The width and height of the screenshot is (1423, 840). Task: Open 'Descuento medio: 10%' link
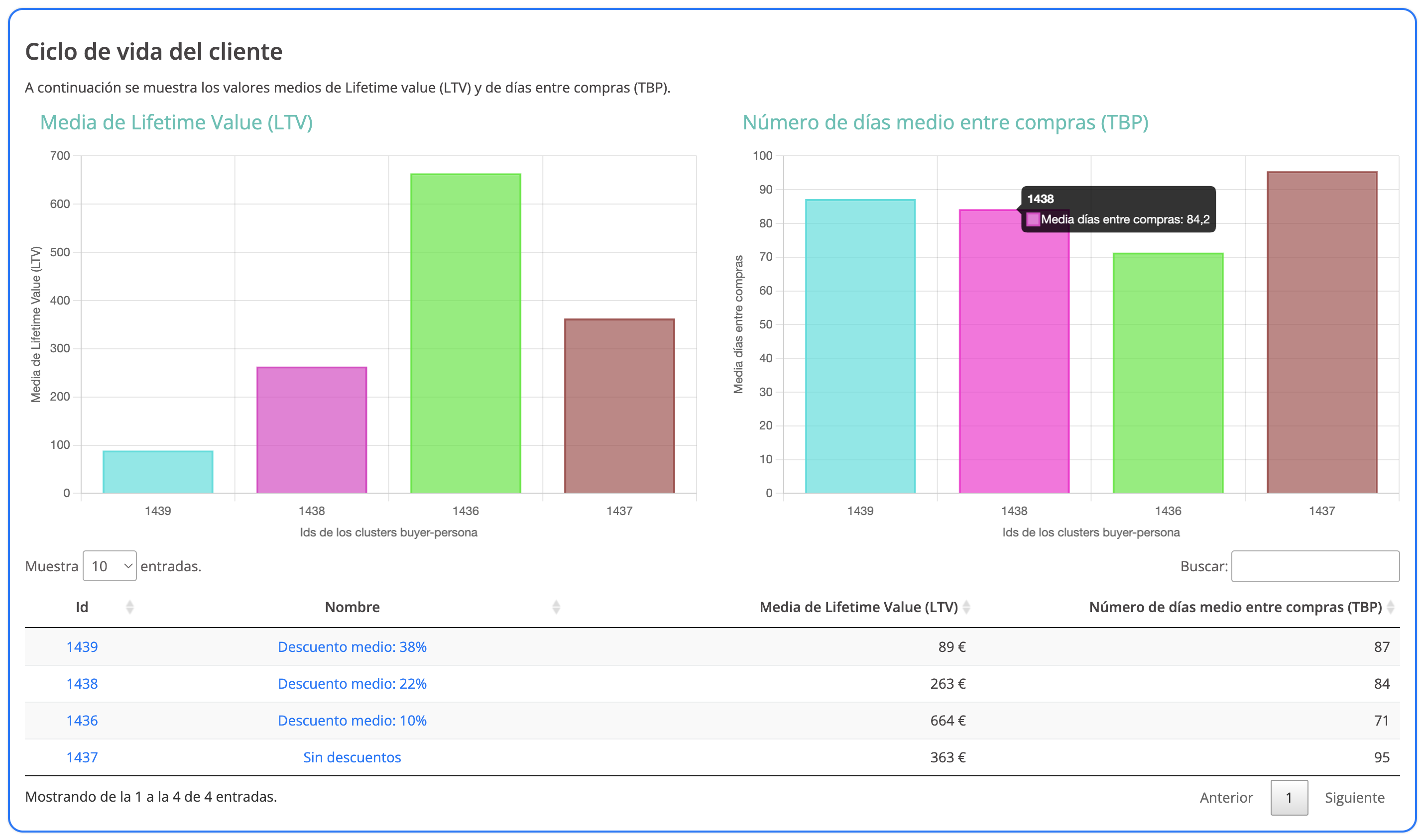(352, 720)
